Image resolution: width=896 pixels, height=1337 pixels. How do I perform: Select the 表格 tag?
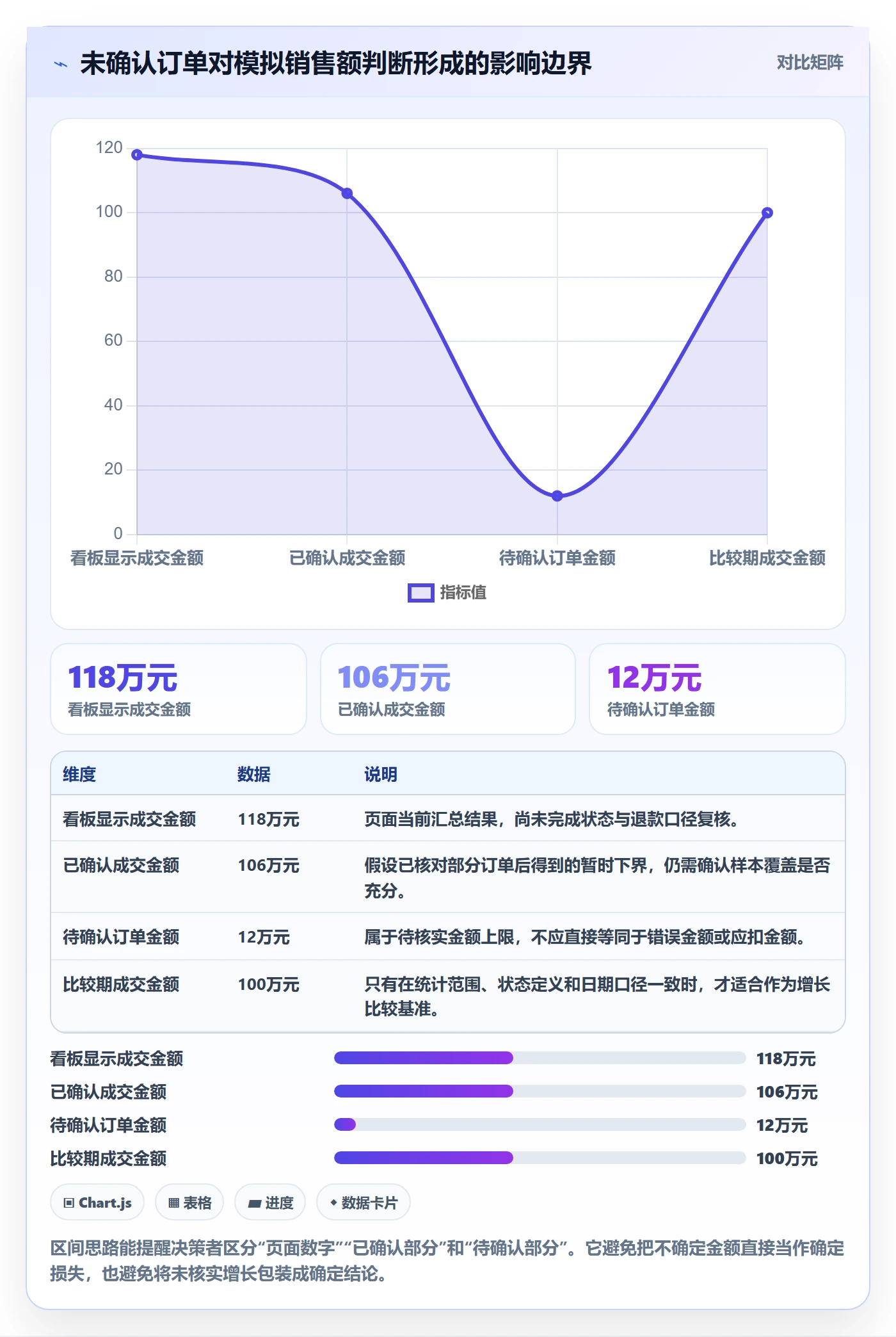(x=189, y=1203)
